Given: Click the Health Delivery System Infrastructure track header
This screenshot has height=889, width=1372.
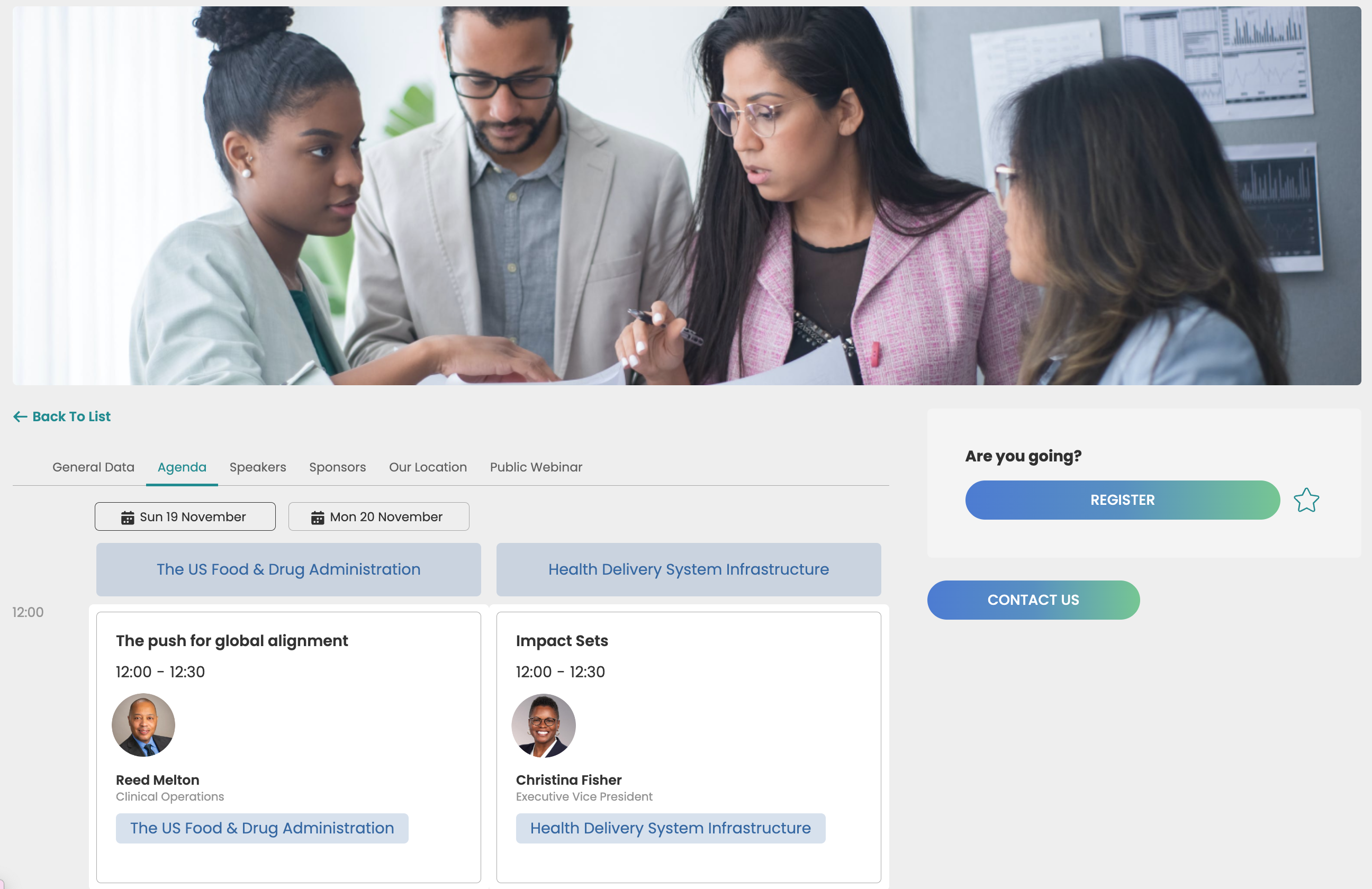Looking at the screenshot, I should 688,569.
